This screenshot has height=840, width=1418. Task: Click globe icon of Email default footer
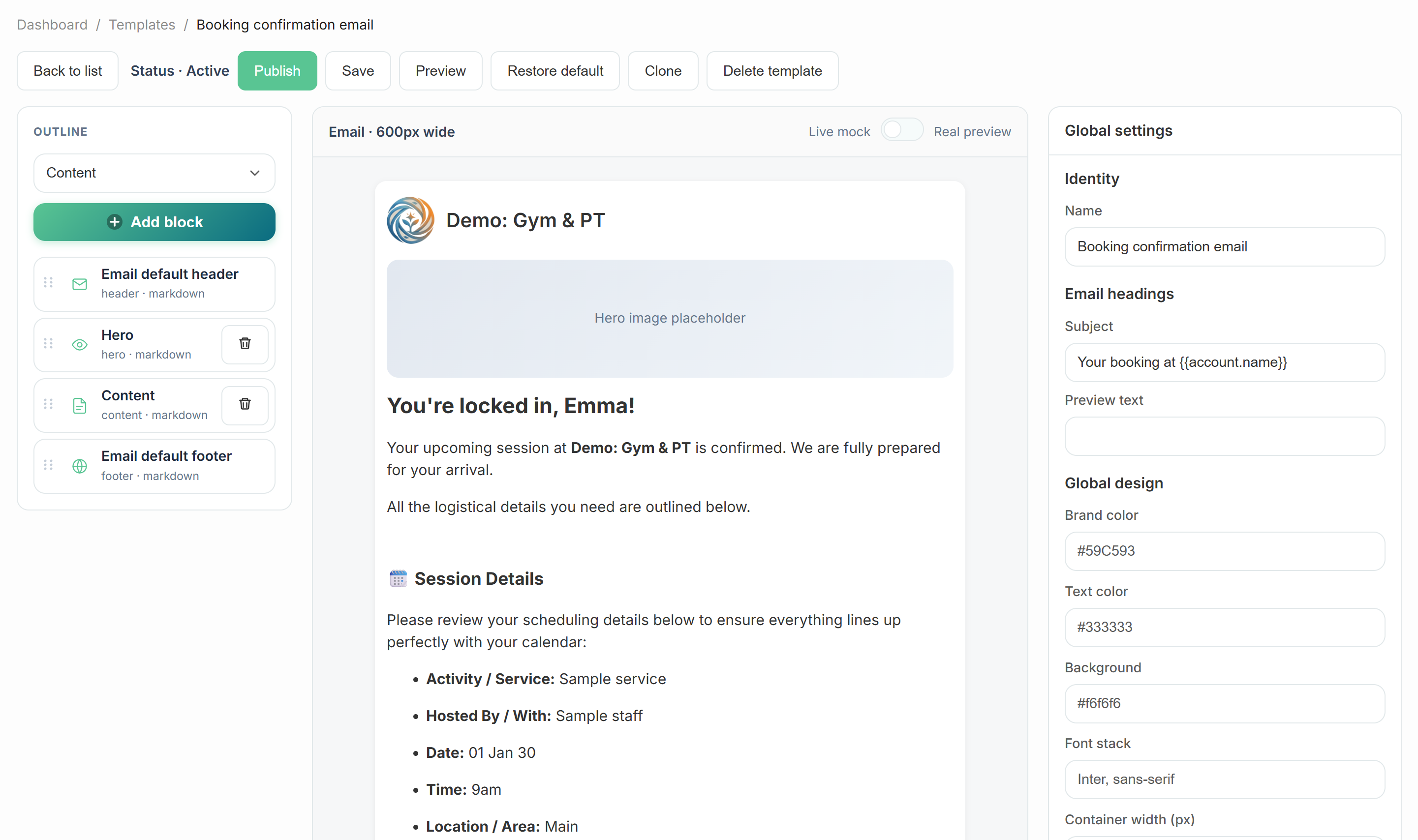[80, 466]
